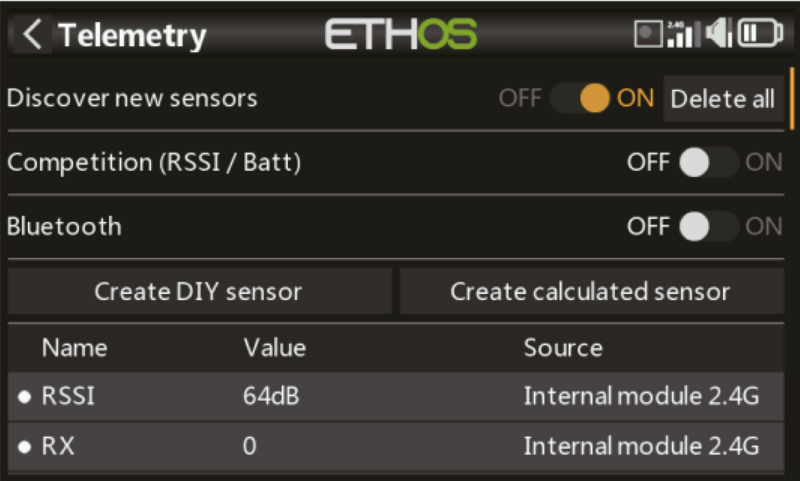Viewport: 800px width, 481px height.
Task: Click the RX sensor bullet indicator
Action: pyautogui.click(x=24, y=446)
